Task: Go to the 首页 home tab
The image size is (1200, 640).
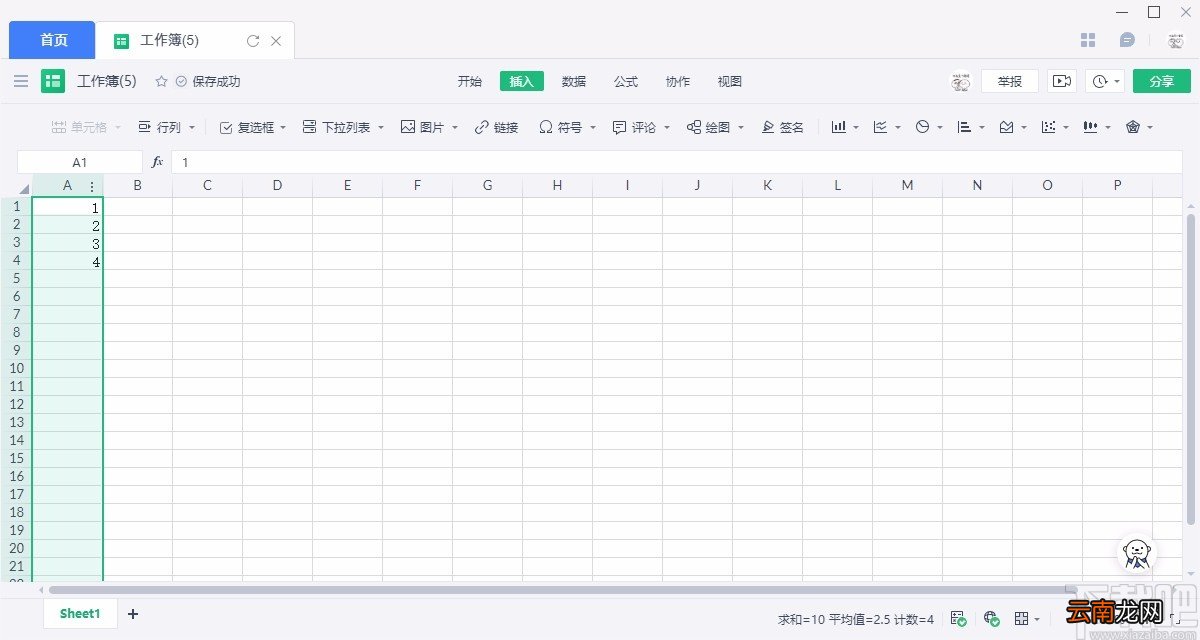Action: (x=53, y=40)
